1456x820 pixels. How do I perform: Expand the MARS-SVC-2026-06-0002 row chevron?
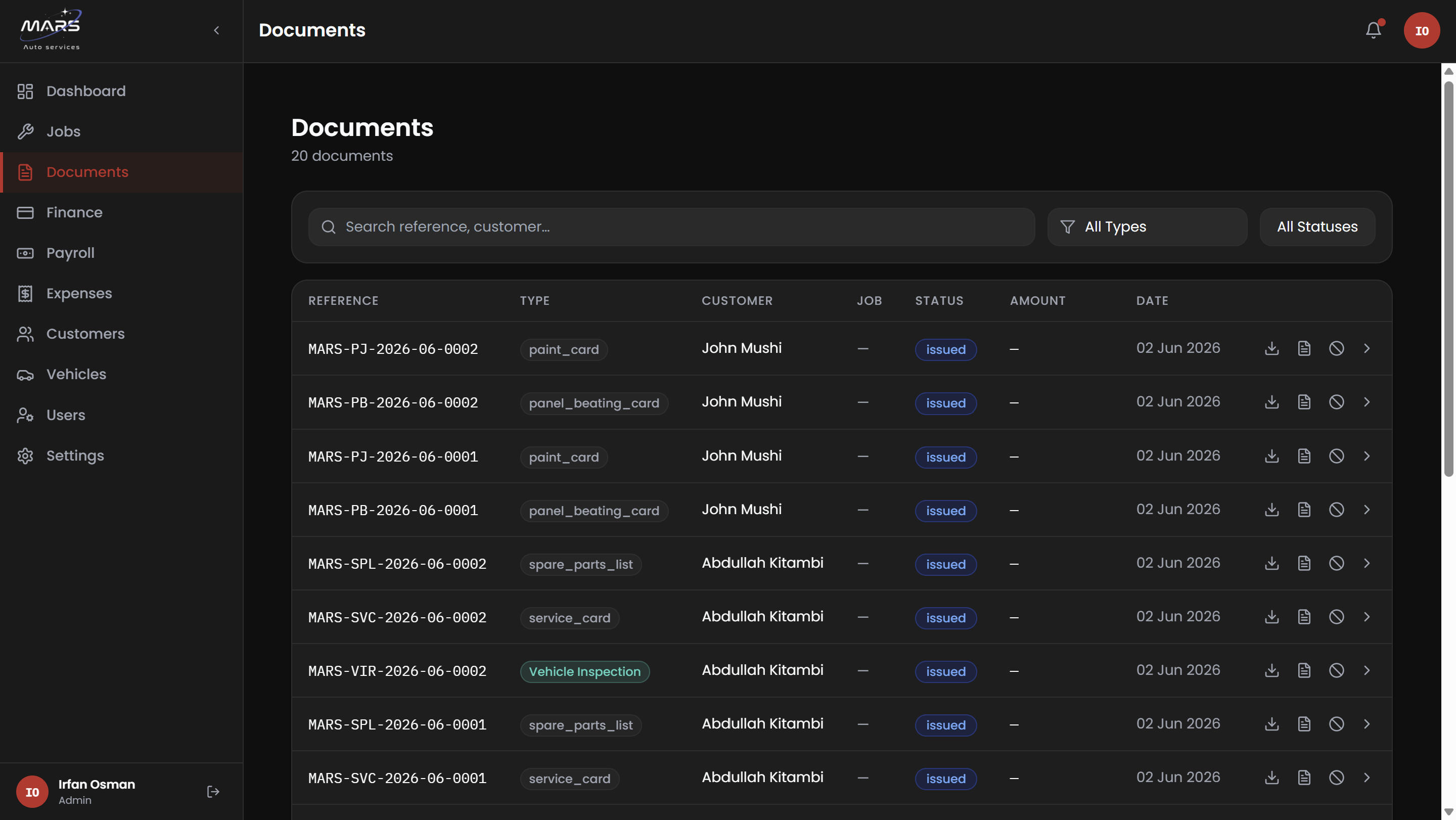pyautogui.click(x=1367, y=617)
